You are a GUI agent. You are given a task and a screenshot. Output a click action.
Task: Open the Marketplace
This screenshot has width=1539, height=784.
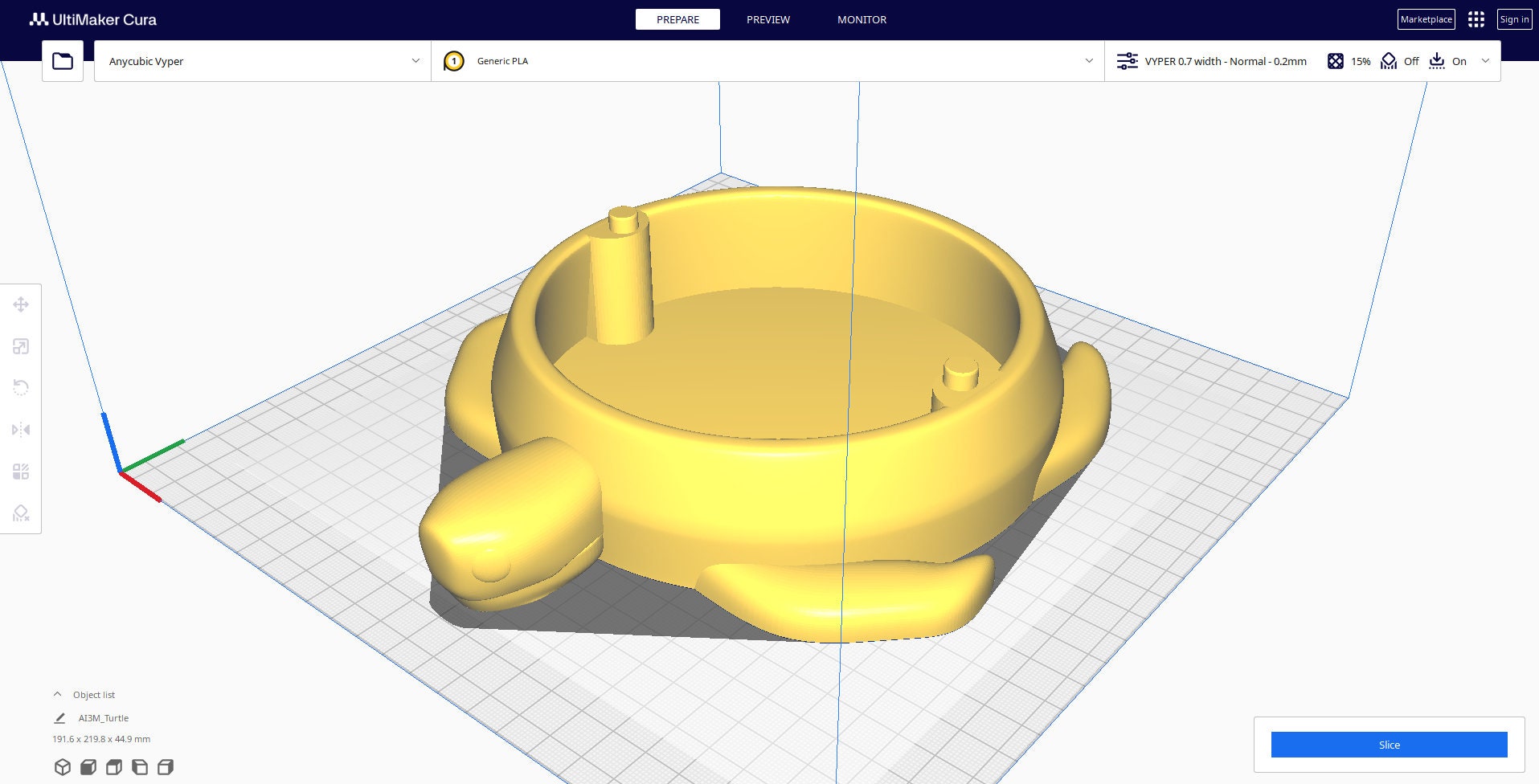tap(1426, 18)
